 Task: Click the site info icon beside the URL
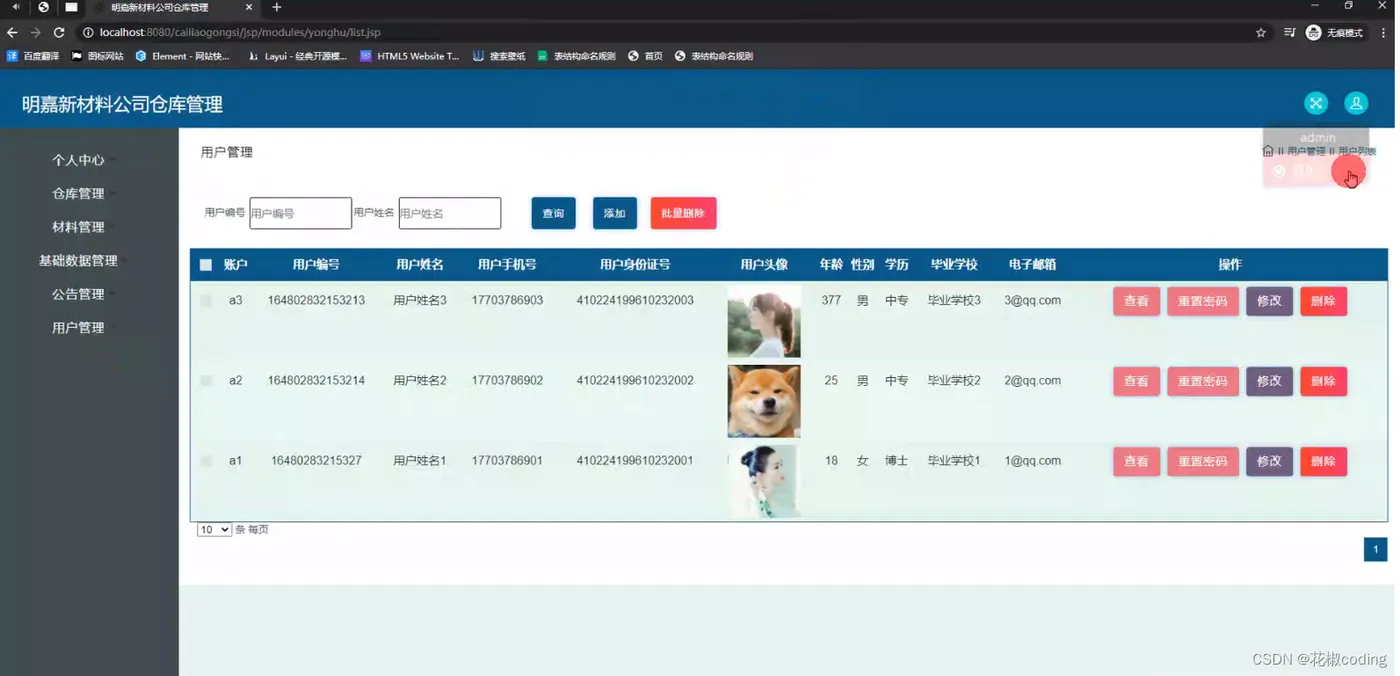[x=88, y=32]
